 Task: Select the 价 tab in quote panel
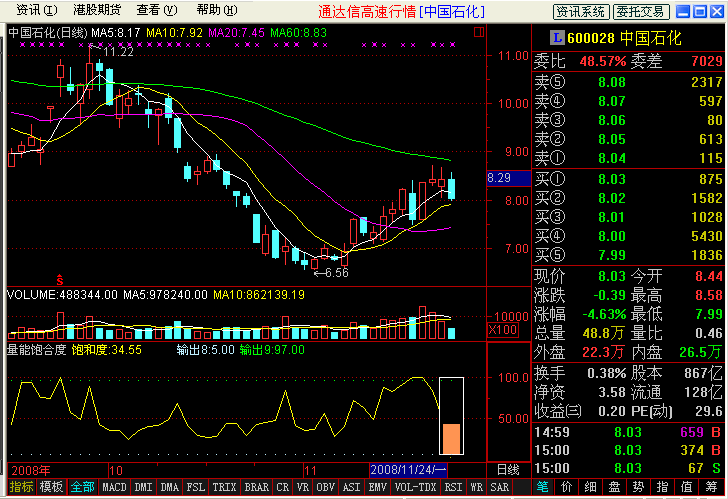[x=566, y=487]
